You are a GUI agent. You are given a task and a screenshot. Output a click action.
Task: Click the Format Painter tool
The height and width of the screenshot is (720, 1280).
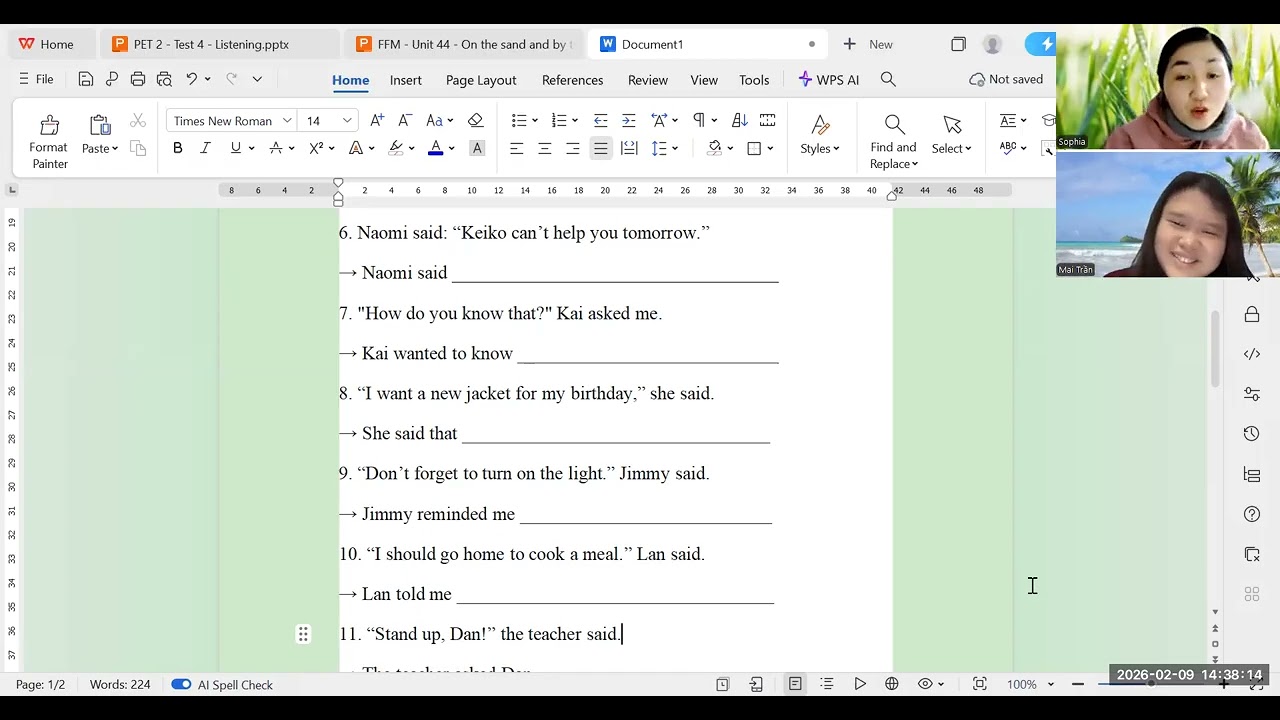[x=49, y=140]
